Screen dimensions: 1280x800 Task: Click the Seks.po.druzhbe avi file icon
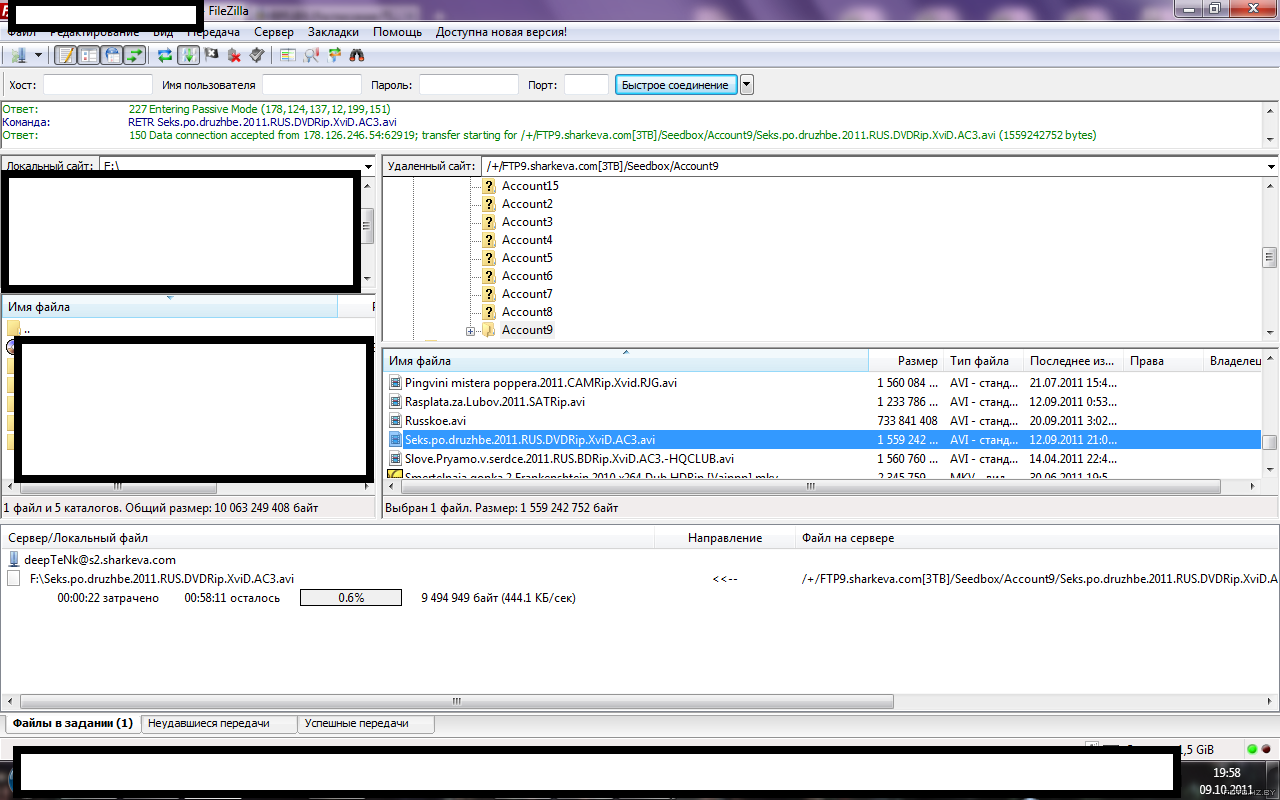(x=394, y=440)
